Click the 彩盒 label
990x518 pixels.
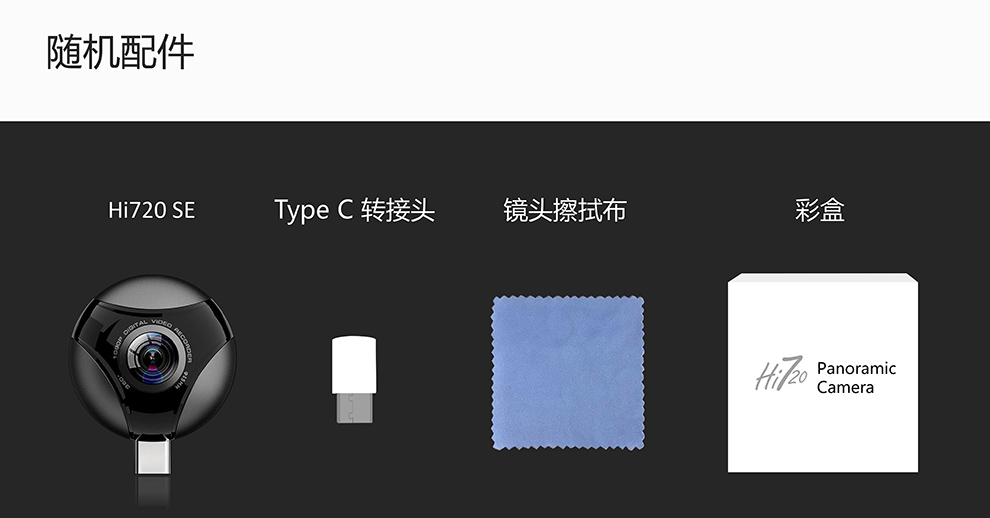tap(820, 210)
